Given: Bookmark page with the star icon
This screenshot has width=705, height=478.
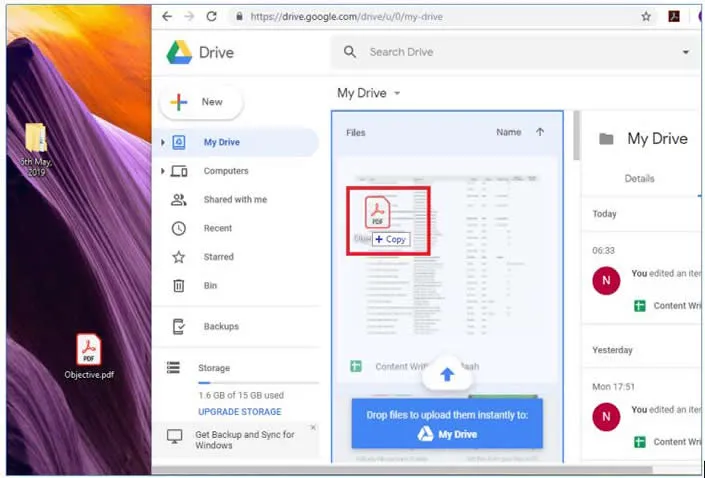Looking at the screenshot, I should coord(646,17).
